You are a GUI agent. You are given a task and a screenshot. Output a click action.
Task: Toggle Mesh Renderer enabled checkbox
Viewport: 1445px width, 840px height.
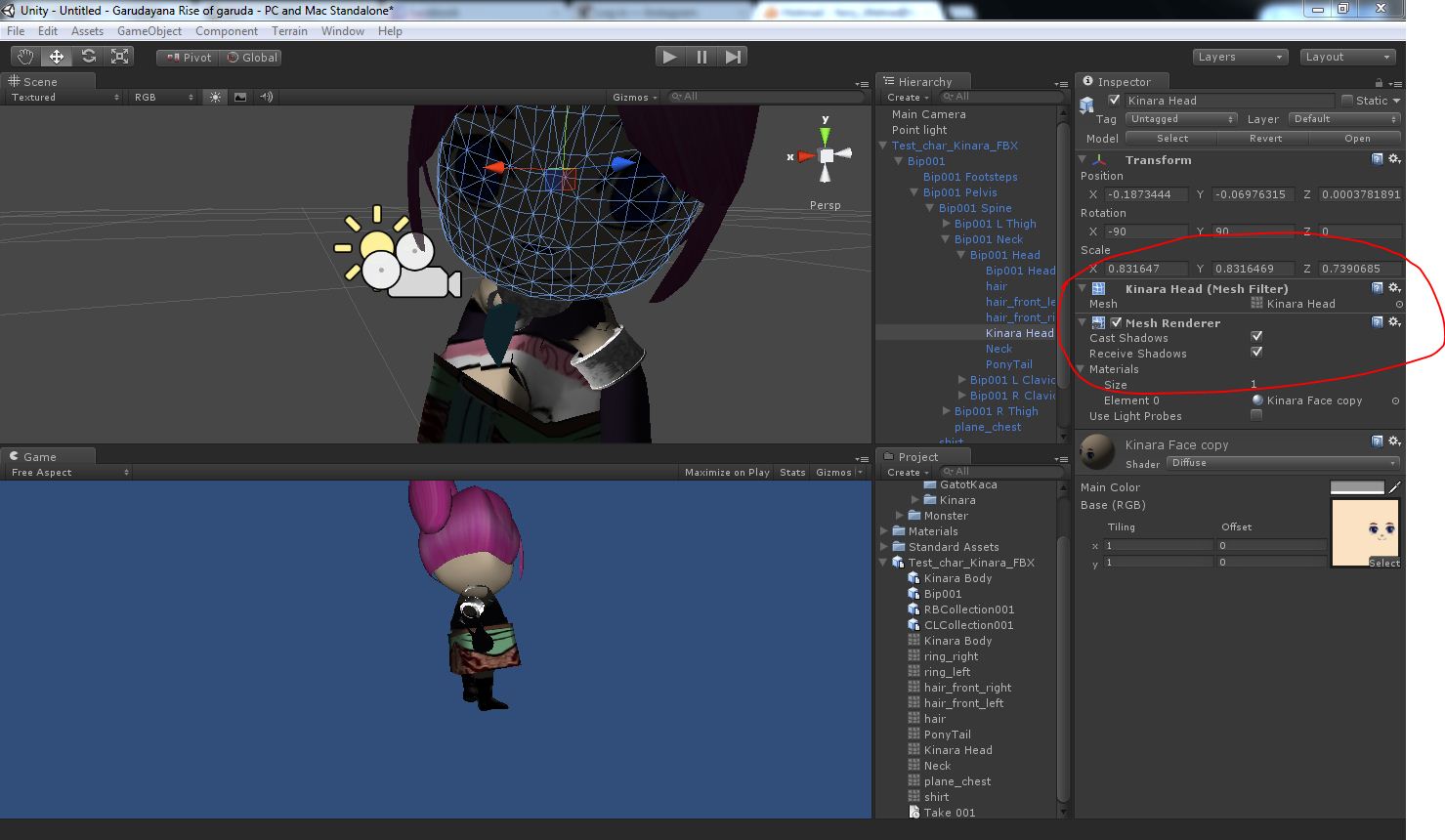(1116, 323)
